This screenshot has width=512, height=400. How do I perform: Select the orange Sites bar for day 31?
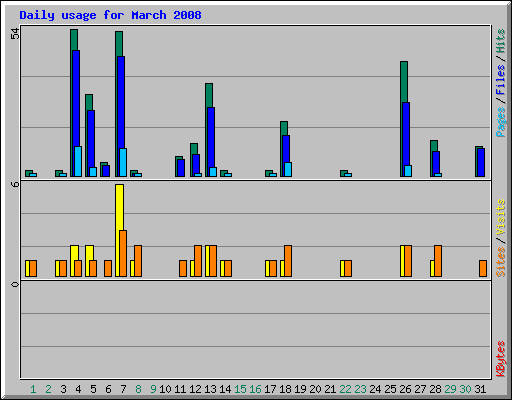(483, 269)
